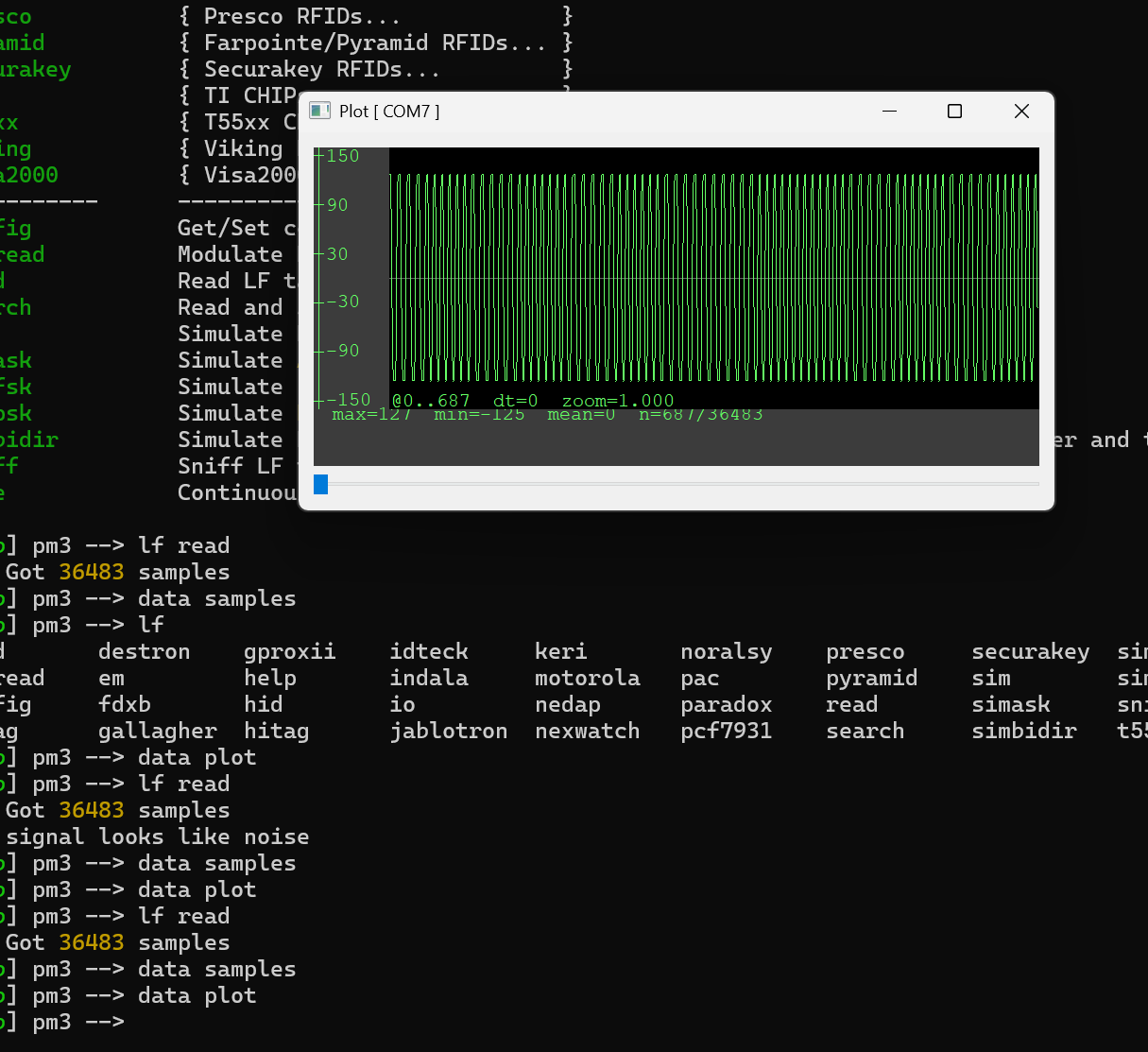
Task: Click 'gproxii' in the lf command list
Action: [289, 652]
